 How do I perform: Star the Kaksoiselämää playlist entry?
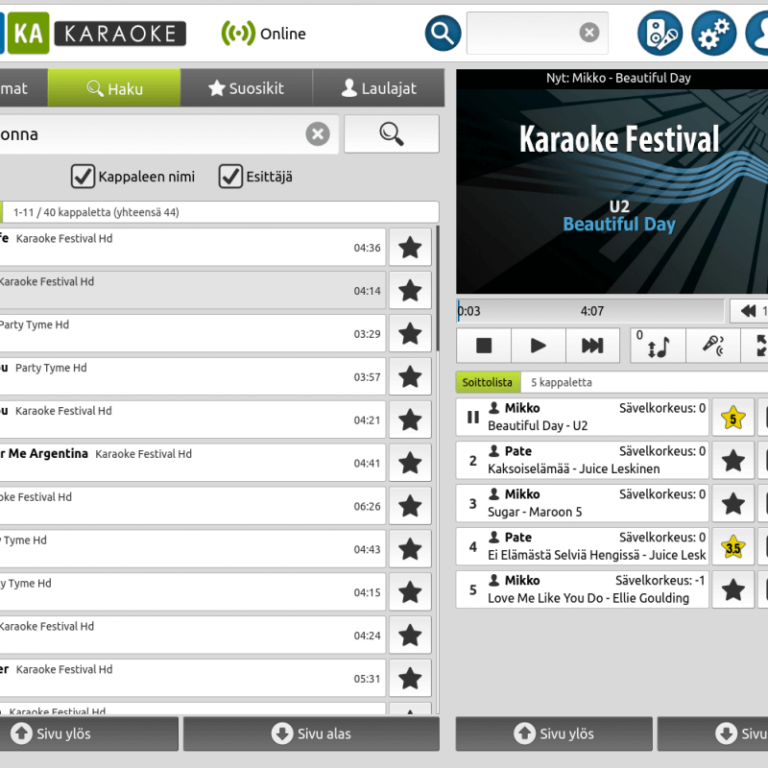pyautogui.click(x=733, y=461)
